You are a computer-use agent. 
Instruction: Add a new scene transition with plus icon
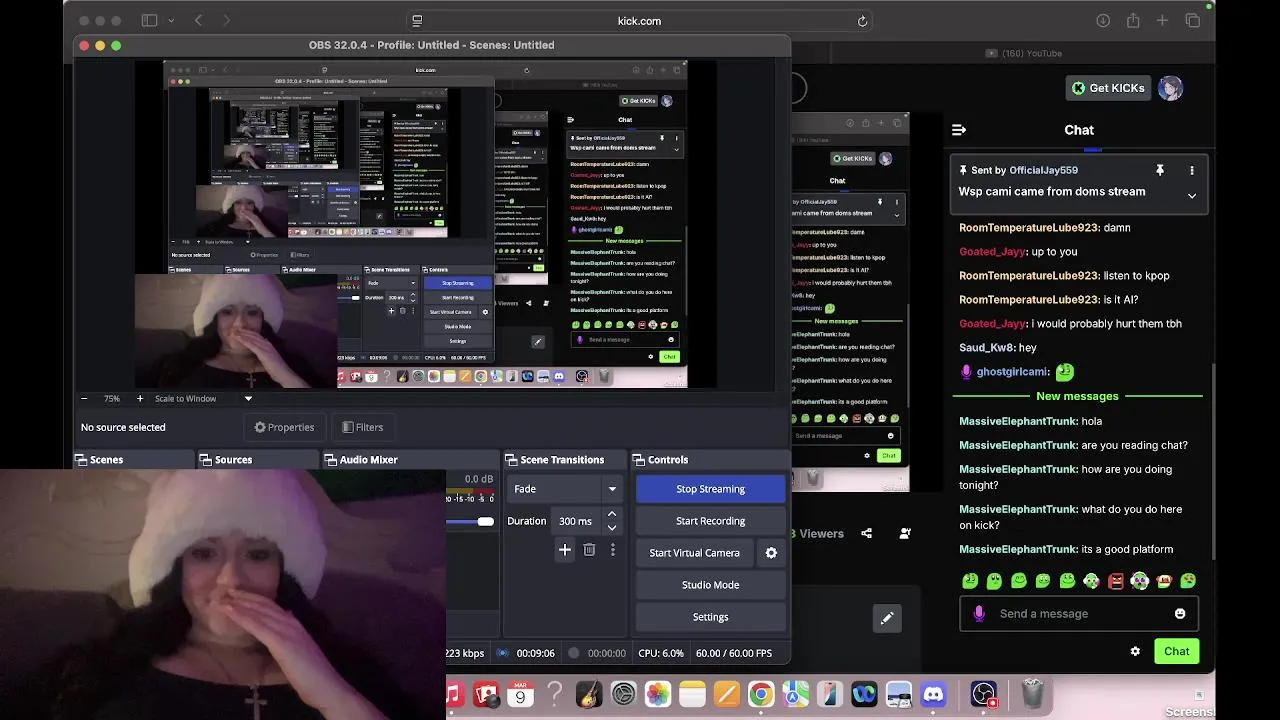[x=565, y=550]
